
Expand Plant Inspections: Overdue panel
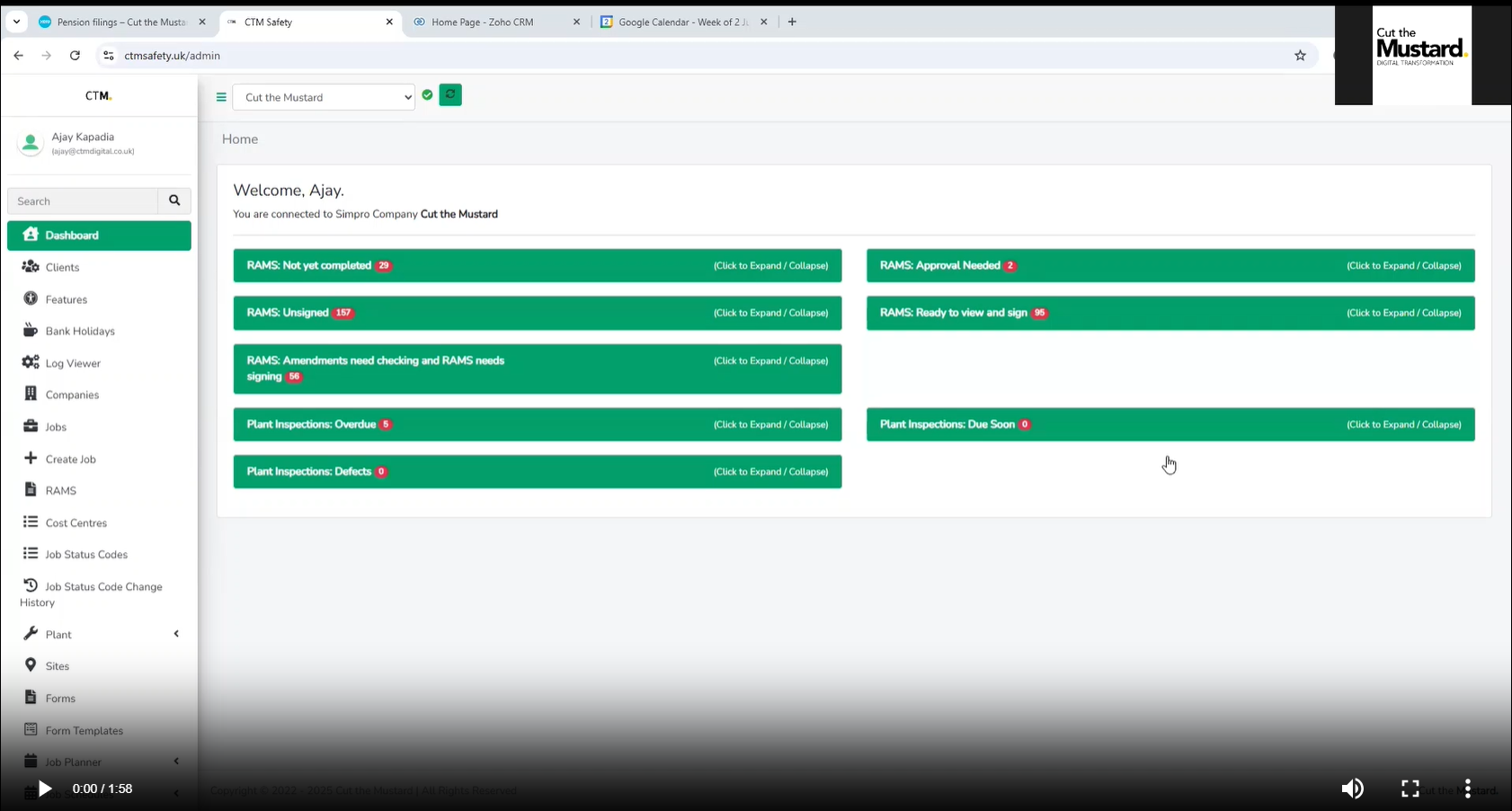pos(538,424)
